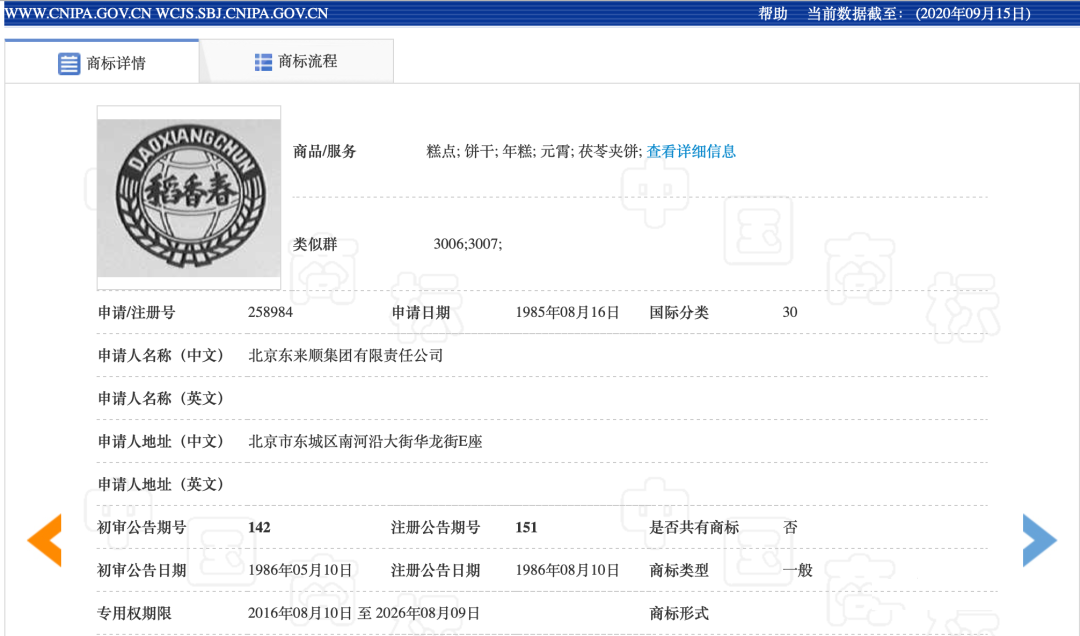Image resolution: width=1080 pixels, height=636 pixels.
Task: Click the application date 1985年08月16日
Action: click(x=567, y=313)
